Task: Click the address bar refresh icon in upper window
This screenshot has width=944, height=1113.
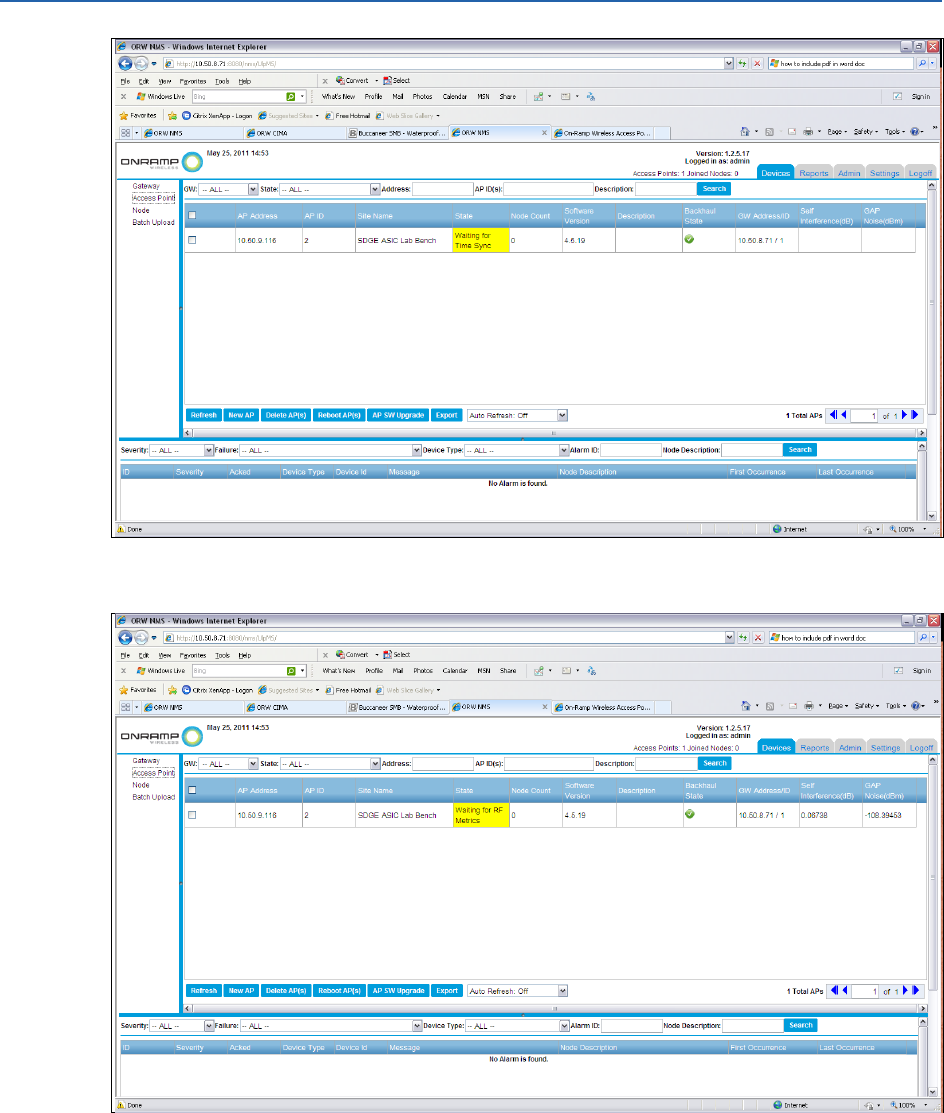Action: (x=742, y=63)
